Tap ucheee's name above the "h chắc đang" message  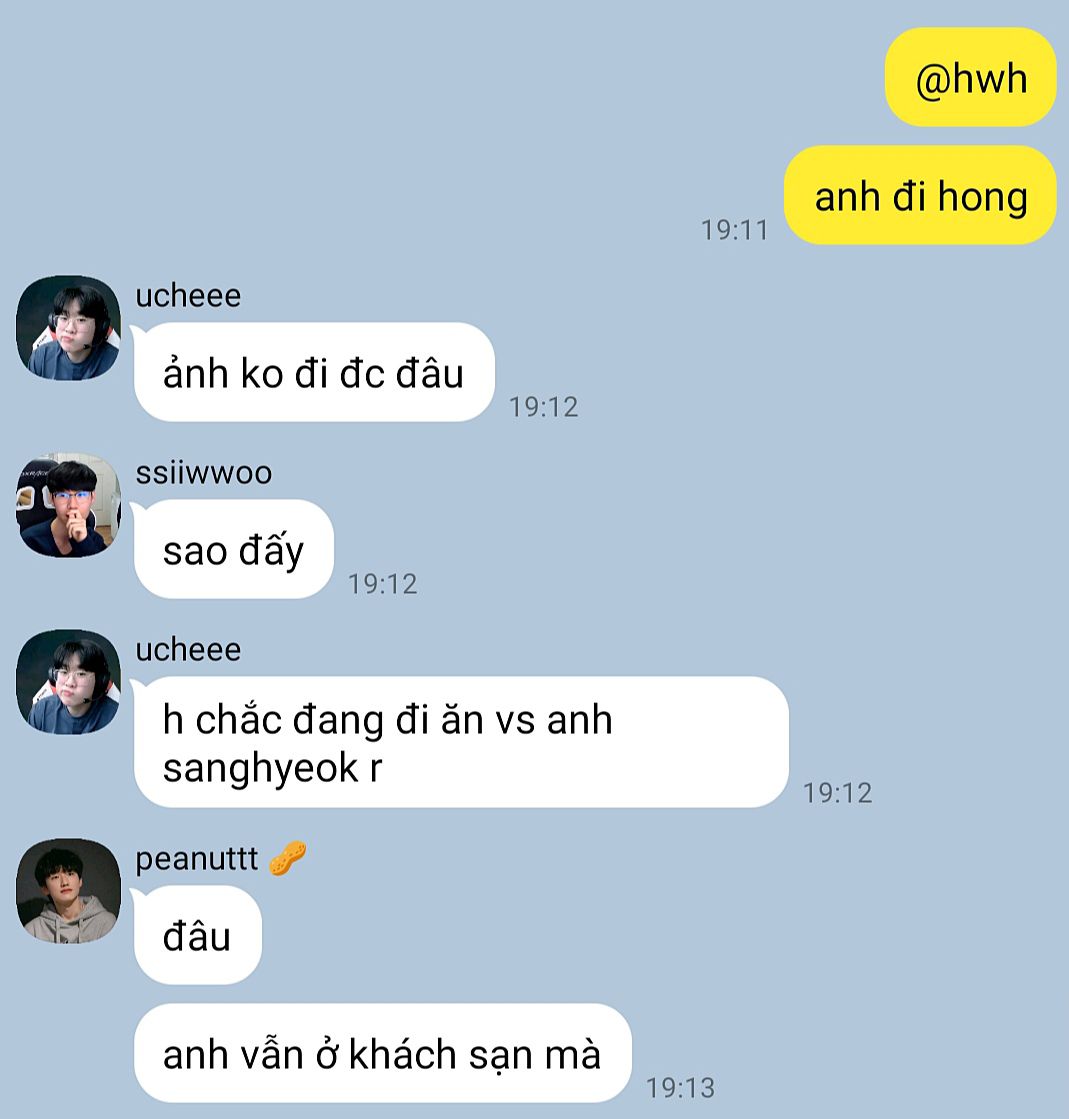click(x=188, y=649)
